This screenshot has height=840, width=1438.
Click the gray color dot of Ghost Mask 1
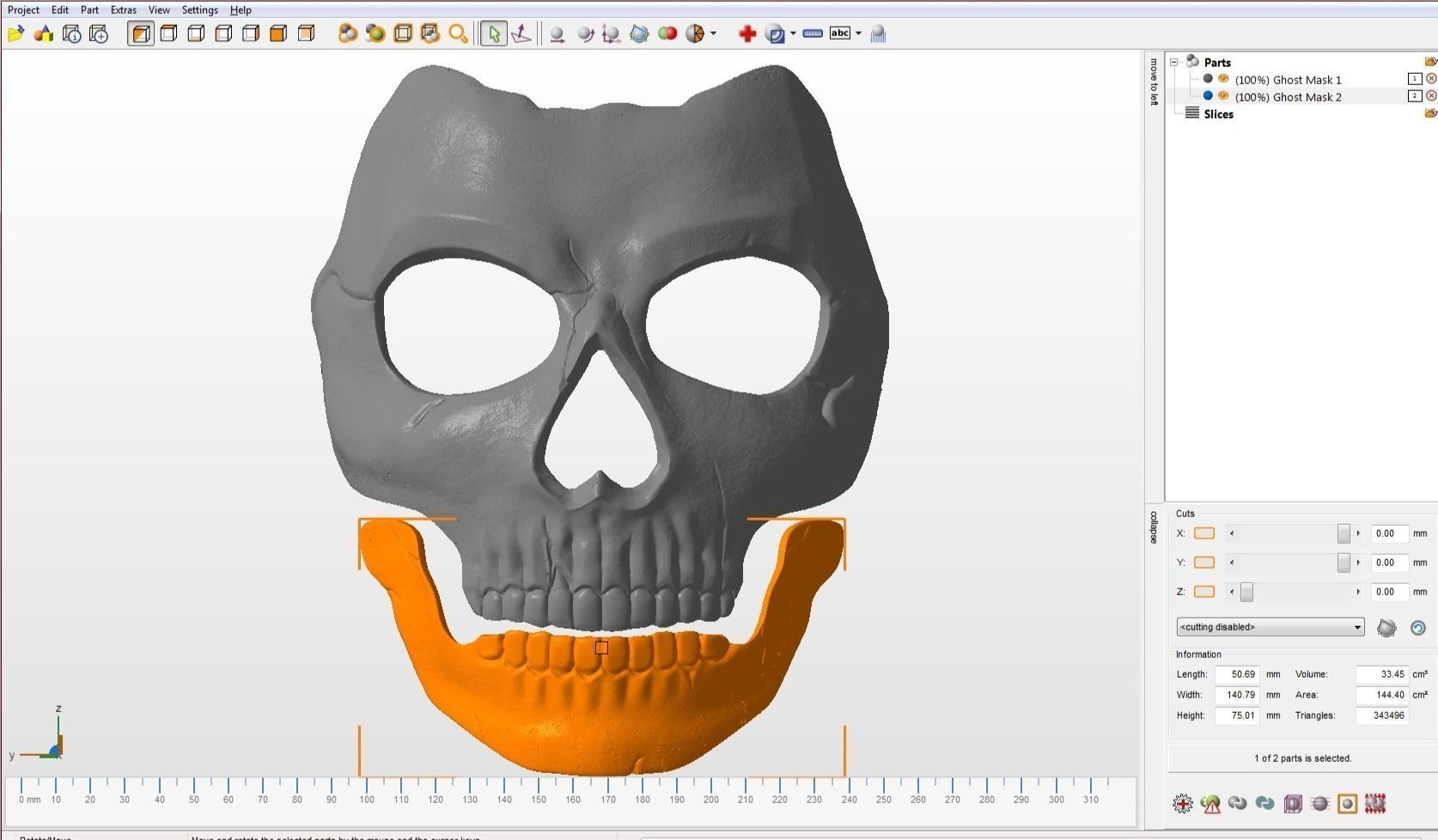tap(1208, 79)
